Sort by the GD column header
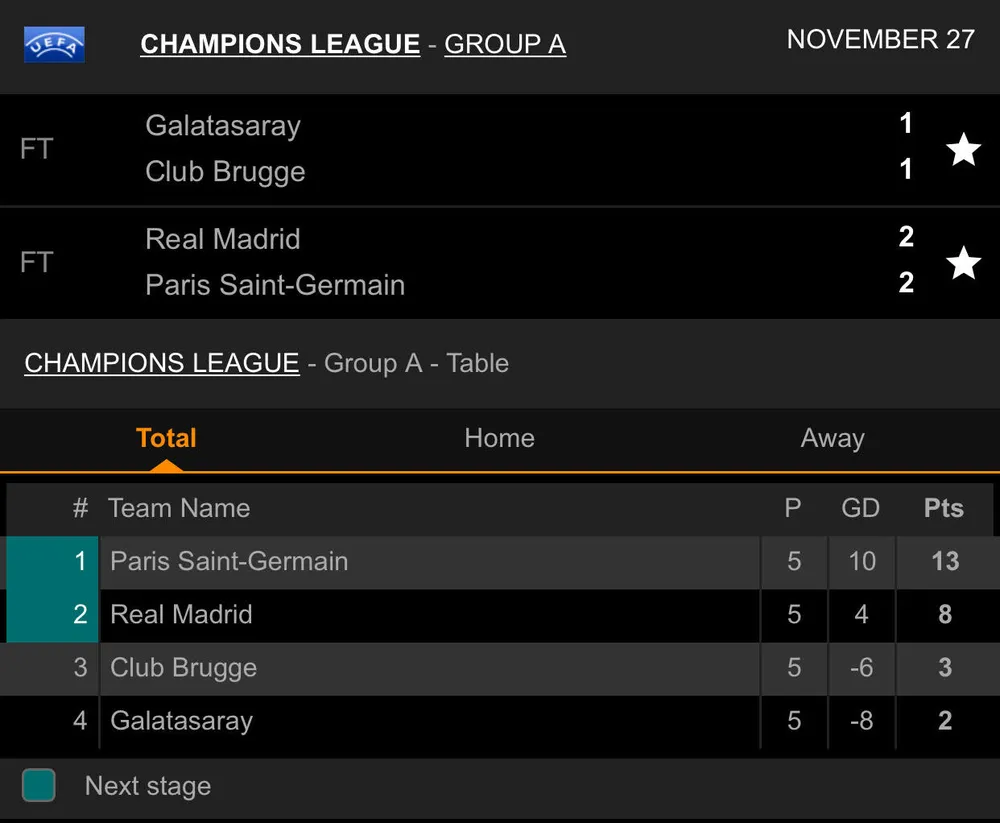Screen dimensions: 1000x823 860,508
